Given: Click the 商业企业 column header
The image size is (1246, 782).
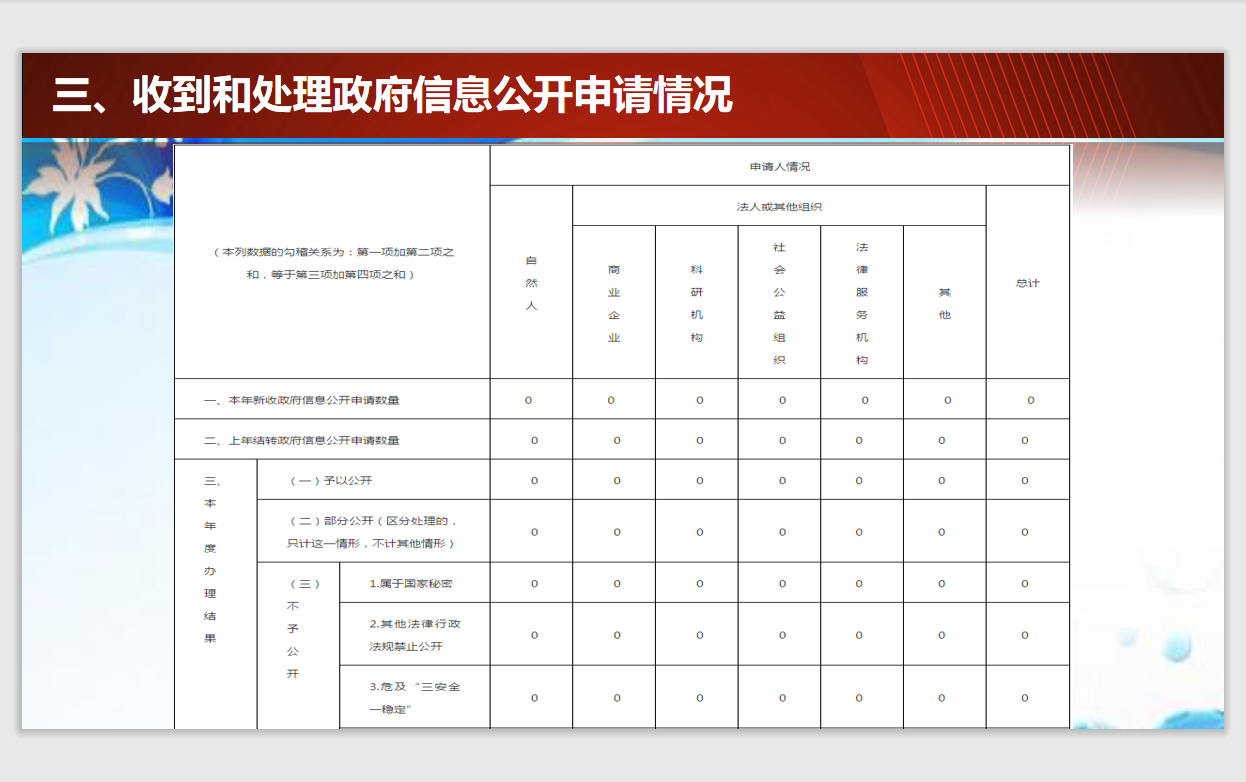Looking at the screenshot, I should click(614, 303).
